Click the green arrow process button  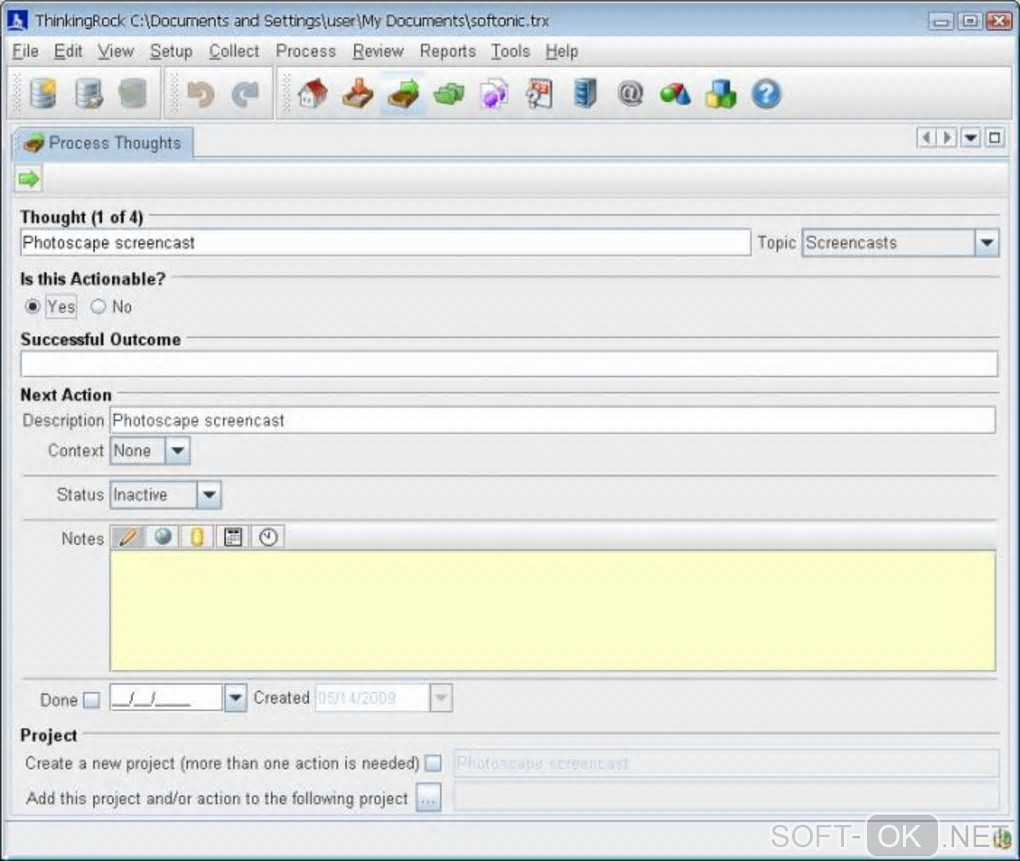click(x=29, y=179)
